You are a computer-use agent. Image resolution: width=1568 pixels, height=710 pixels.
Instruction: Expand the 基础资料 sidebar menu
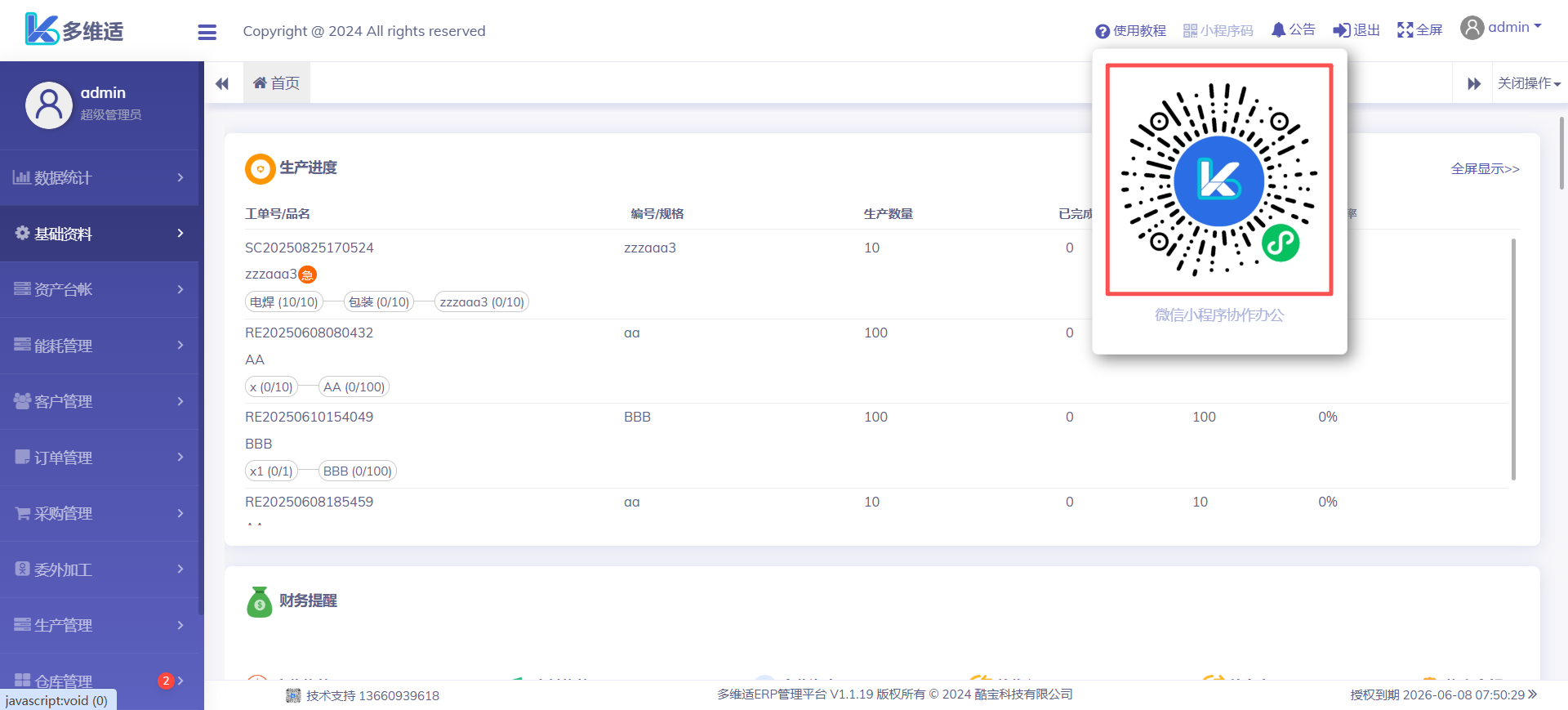[99, 234]
